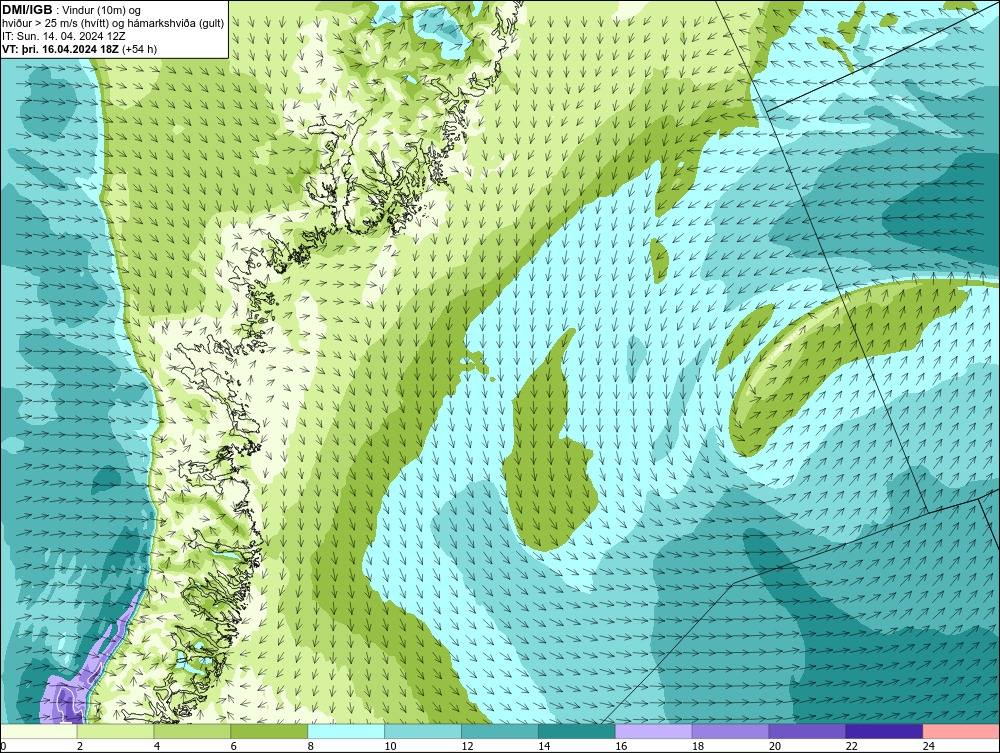Click the 'VT: þri. 16.04.2024 18Z (+54 h)' line
Screen dimensions: 1000x753
pos(80,49)
